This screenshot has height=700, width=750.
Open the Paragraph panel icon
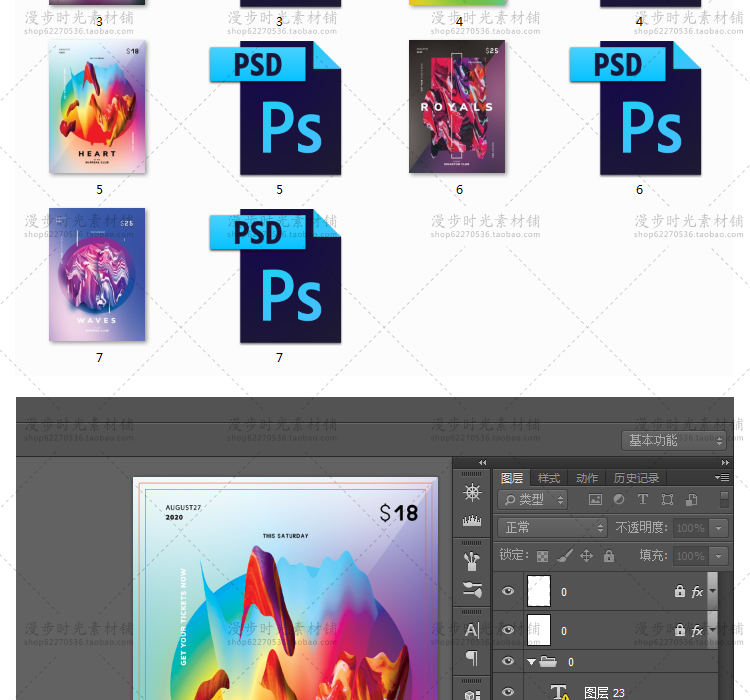pos(472,657)
